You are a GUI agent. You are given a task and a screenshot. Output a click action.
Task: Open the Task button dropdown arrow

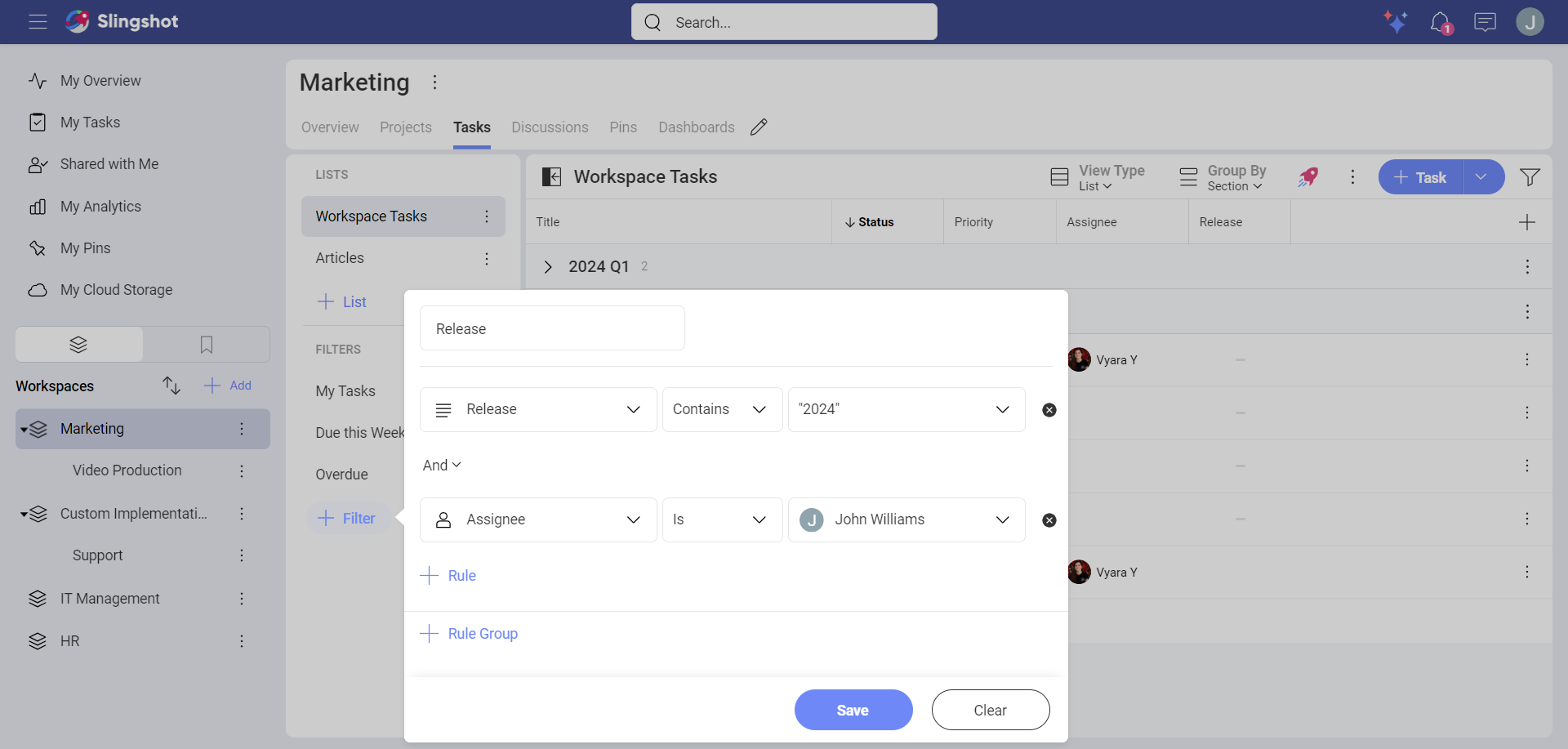tap(1483, 176)
